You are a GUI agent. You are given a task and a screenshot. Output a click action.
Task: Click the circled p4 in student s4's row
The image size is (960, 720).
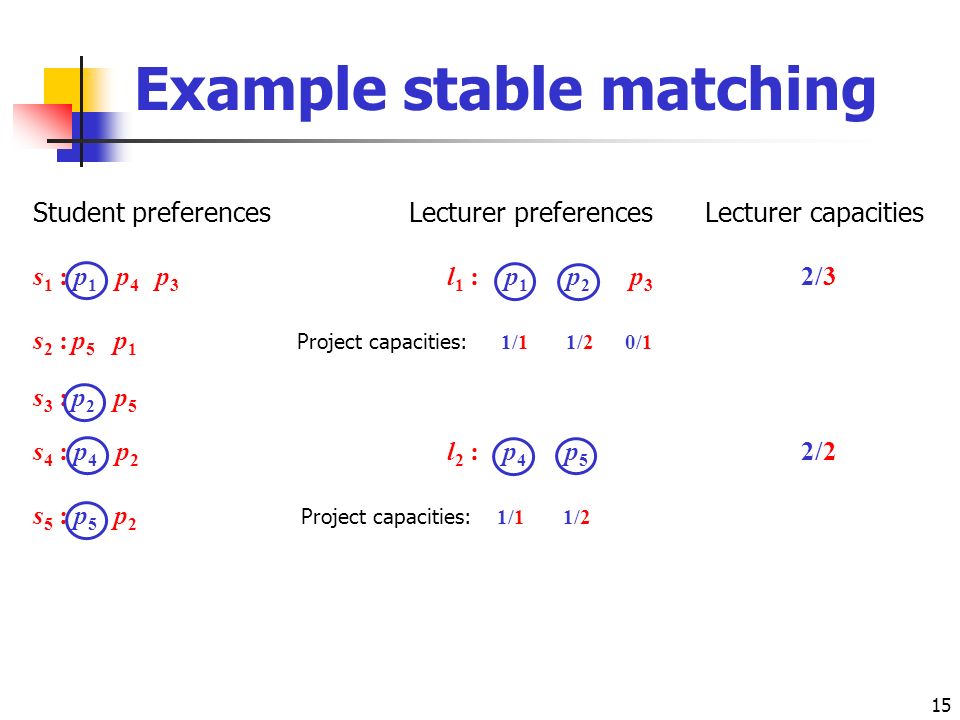pos(87,456)
